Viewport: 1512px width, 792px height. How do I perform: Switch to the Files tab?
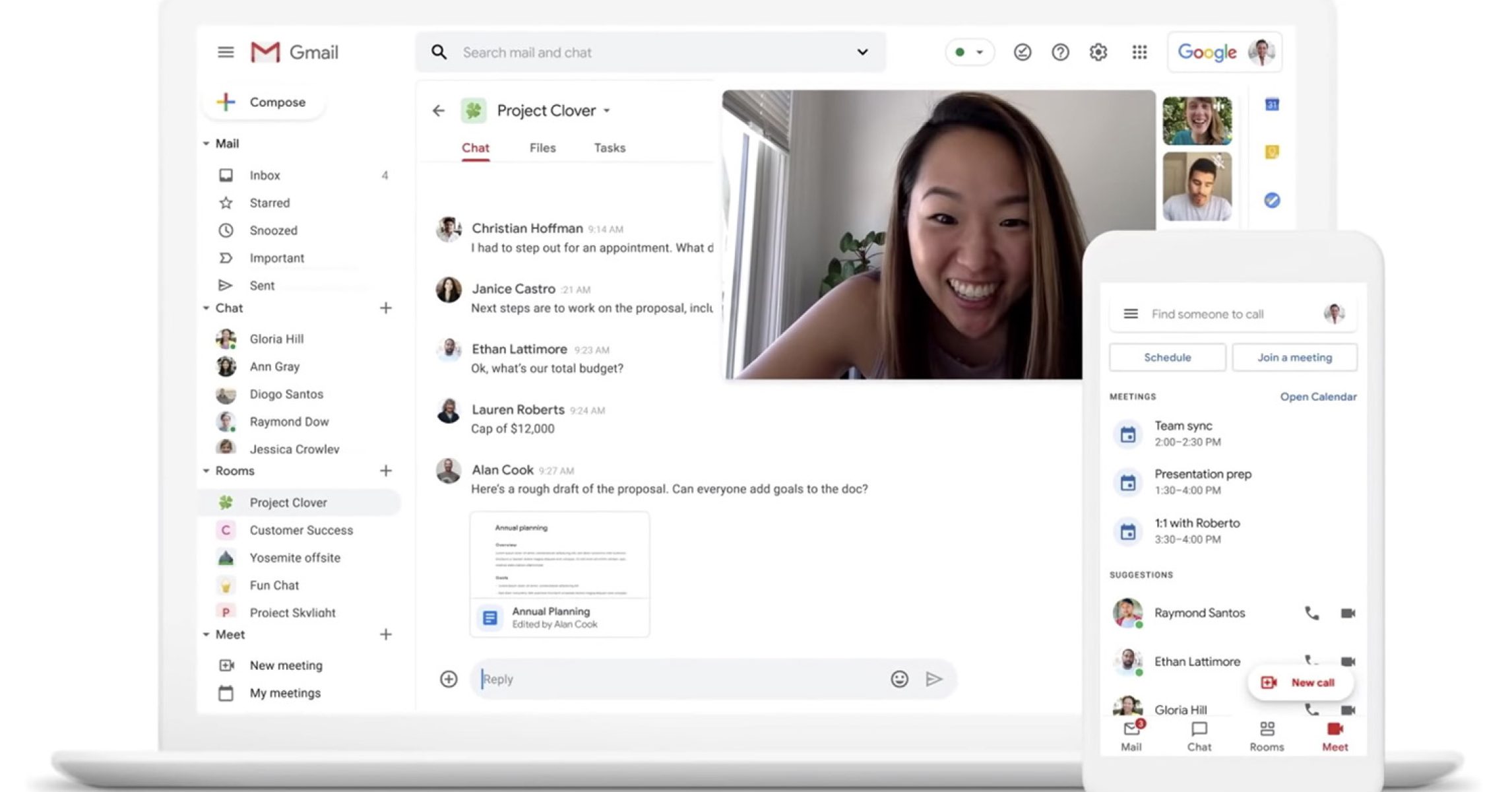click(x=542, y=148)
